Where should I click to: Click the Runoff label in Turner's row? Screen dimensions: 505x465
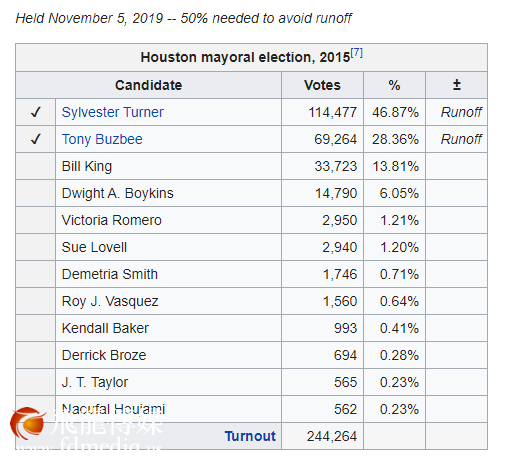point(461,112)
